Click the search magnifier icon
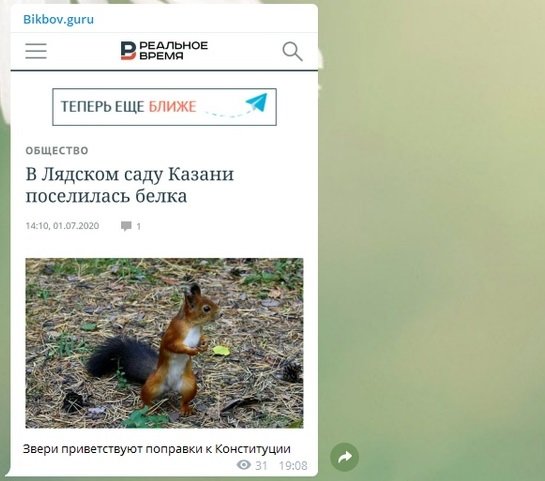This screenshot has width=545, height=481. point(292,51)
